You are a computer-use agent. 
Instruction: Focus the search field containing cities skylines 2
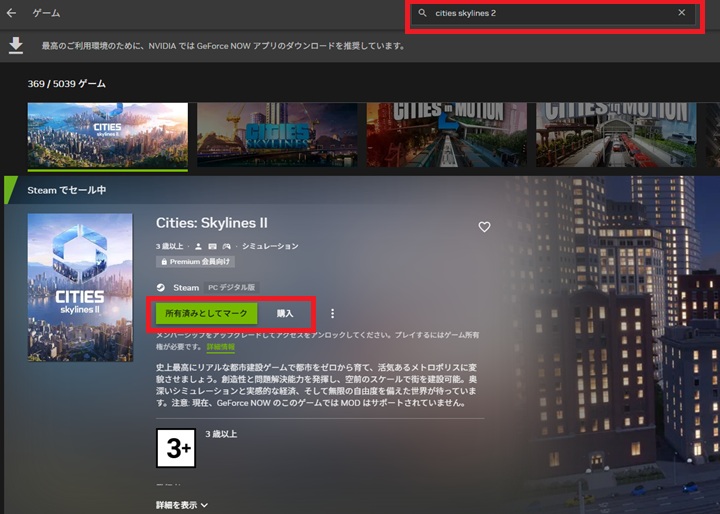pos(550,14)
